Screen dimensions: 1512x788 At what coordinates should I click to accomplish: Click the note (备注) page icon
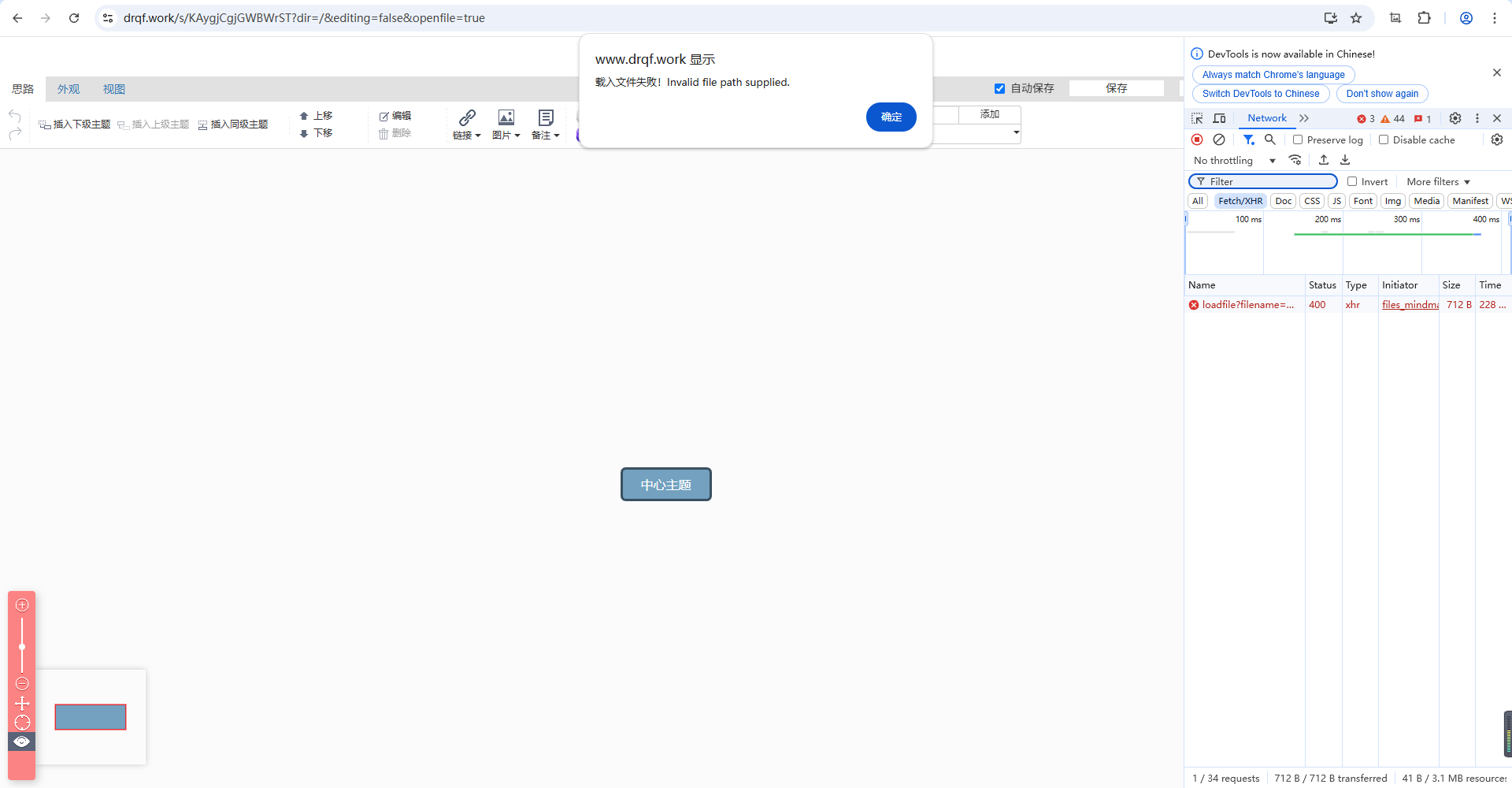pyautogui.click(x=546, y=117)
